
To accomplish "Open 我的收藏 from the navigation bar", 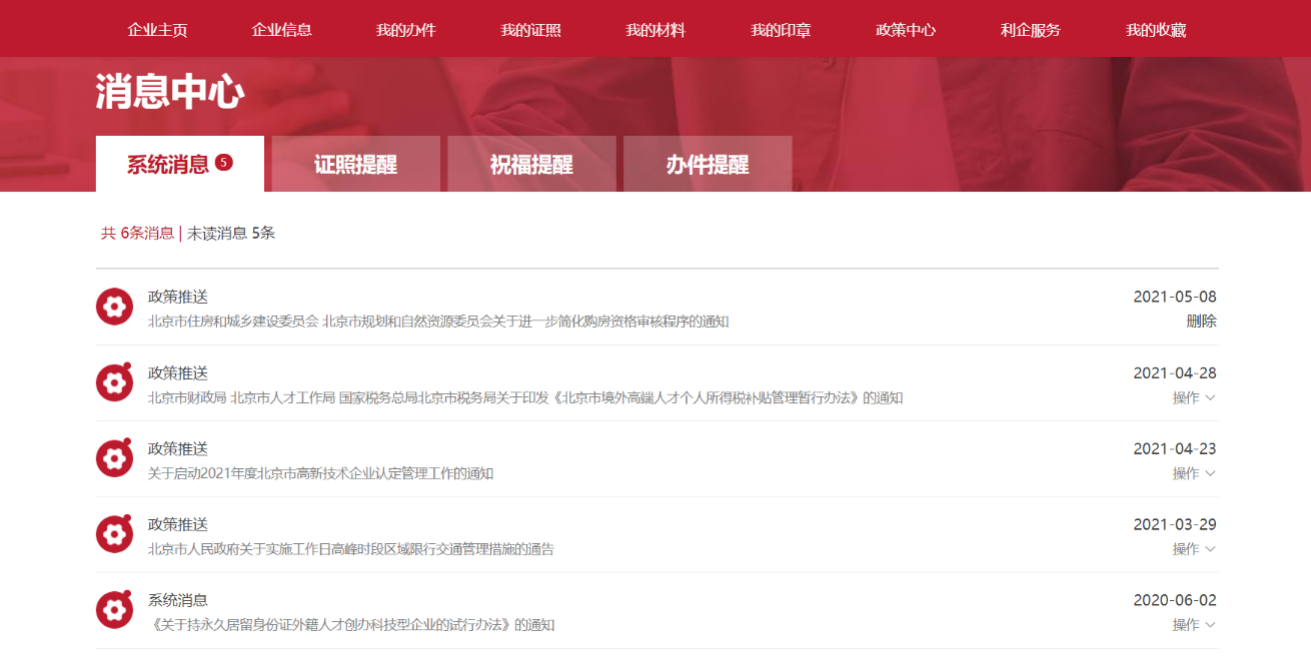I will click(x=1156, y=29).
